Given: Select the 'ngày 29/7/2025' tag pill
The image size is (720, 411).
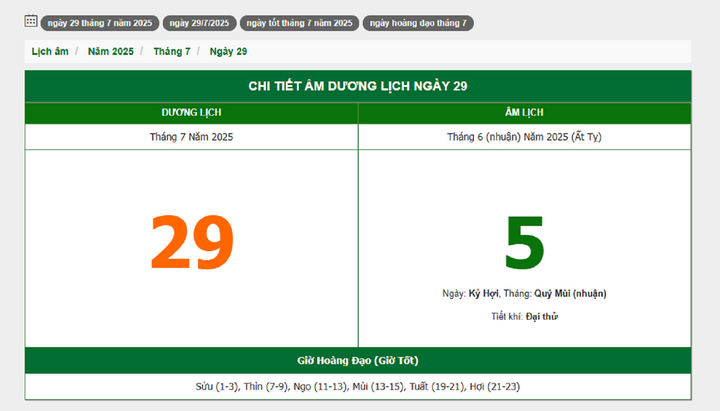Looking at the screenshot, I should 198,22.
